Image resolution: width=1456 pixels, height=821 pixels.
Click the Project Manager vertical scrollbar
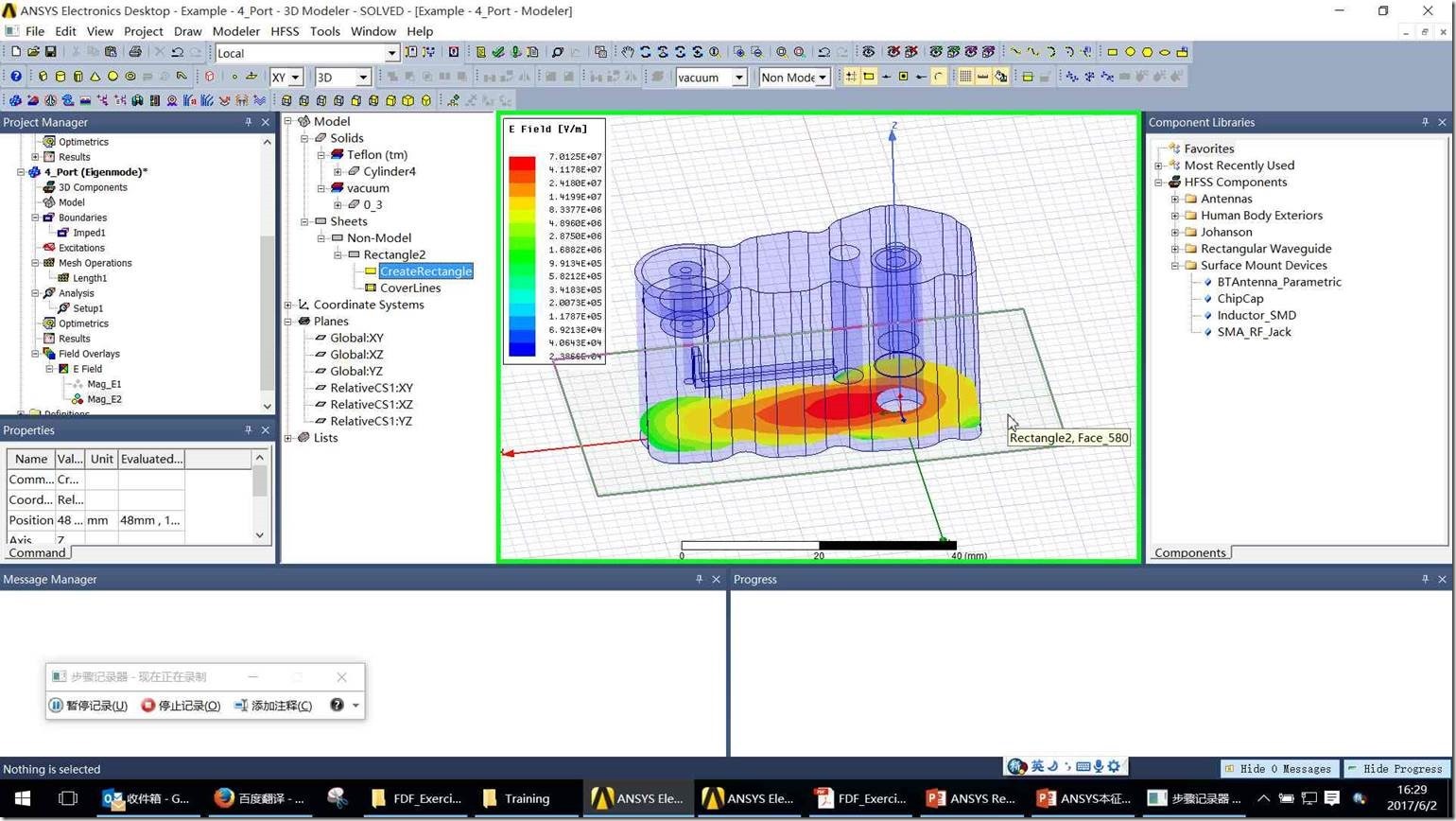pyautogui.click(x=267, y=273)
